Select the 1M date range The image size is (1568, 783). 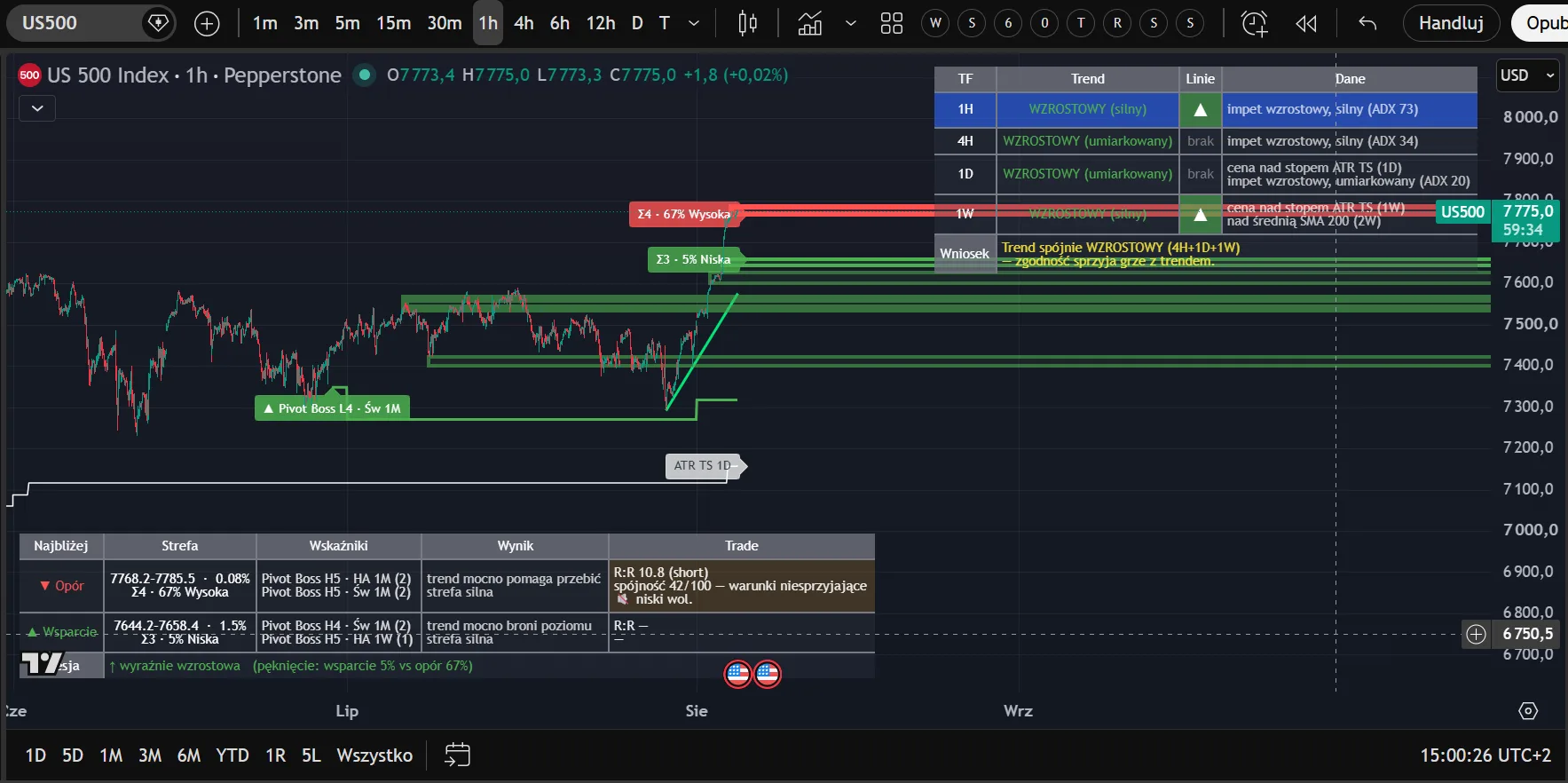[111, 755]
